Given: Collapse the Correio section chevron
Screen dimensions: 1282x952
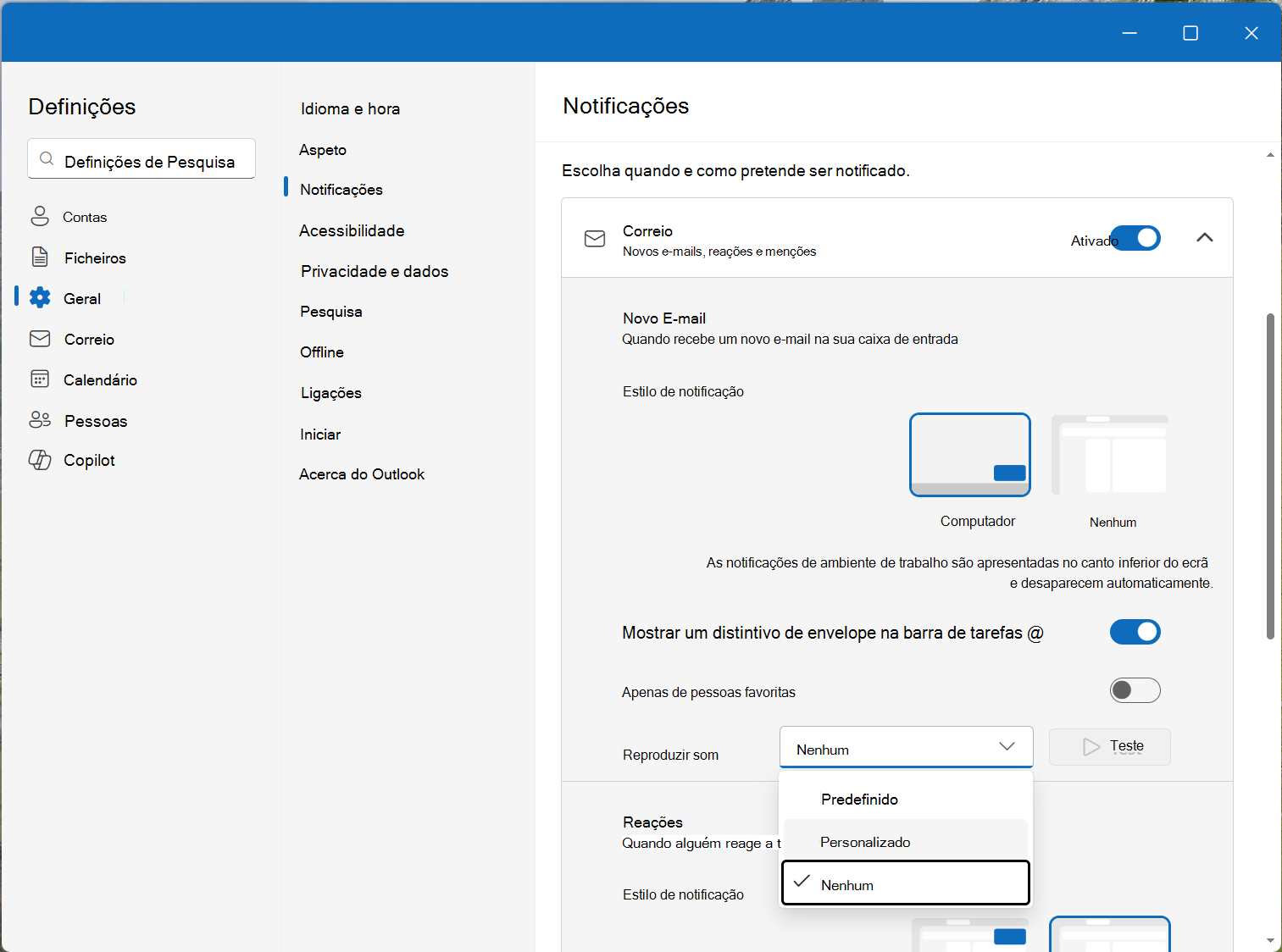Looking at the screenshot, I should coord(1205,238).
